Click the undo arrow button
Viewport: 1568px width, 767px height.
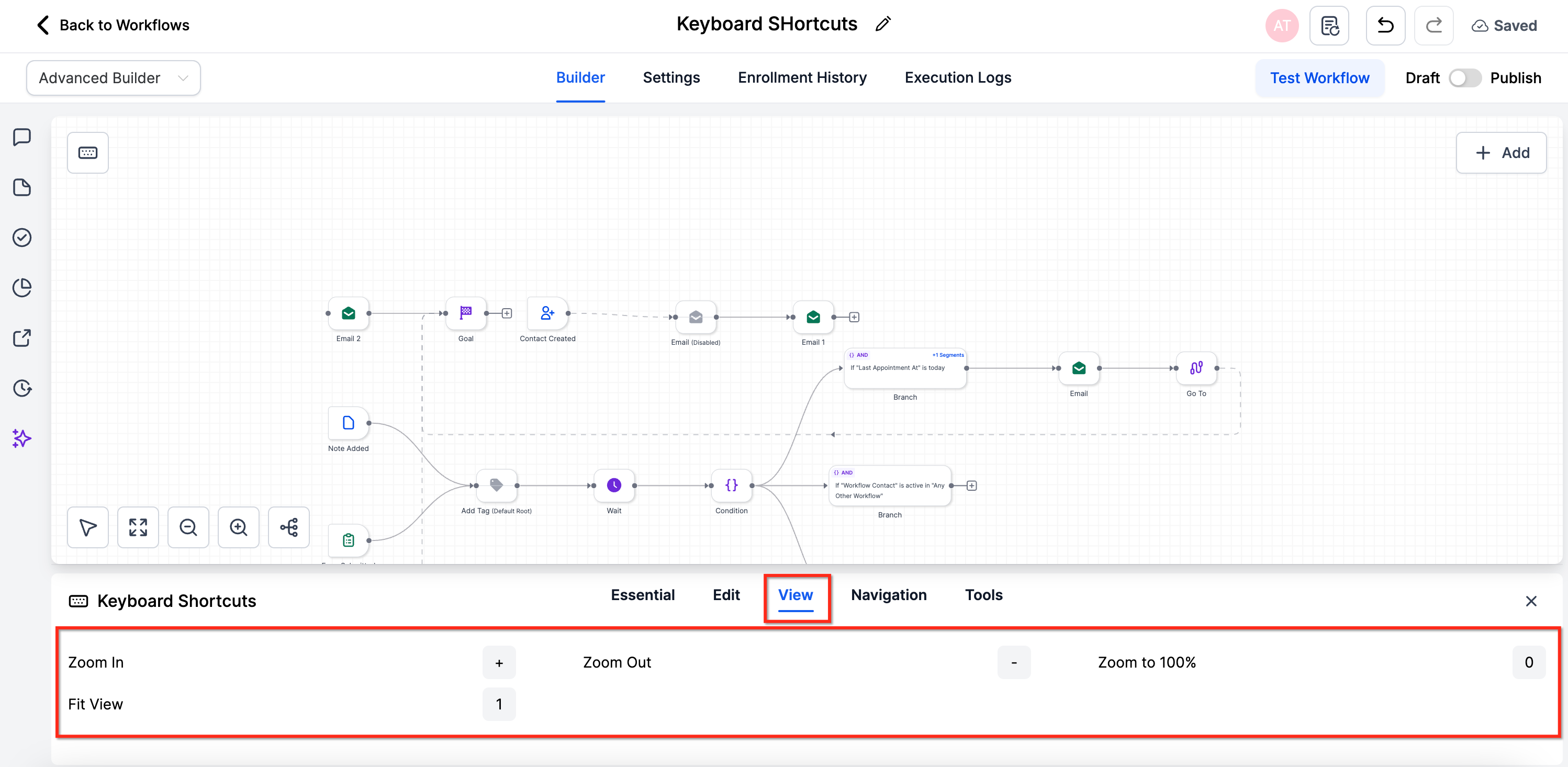tap(1385, 26)
